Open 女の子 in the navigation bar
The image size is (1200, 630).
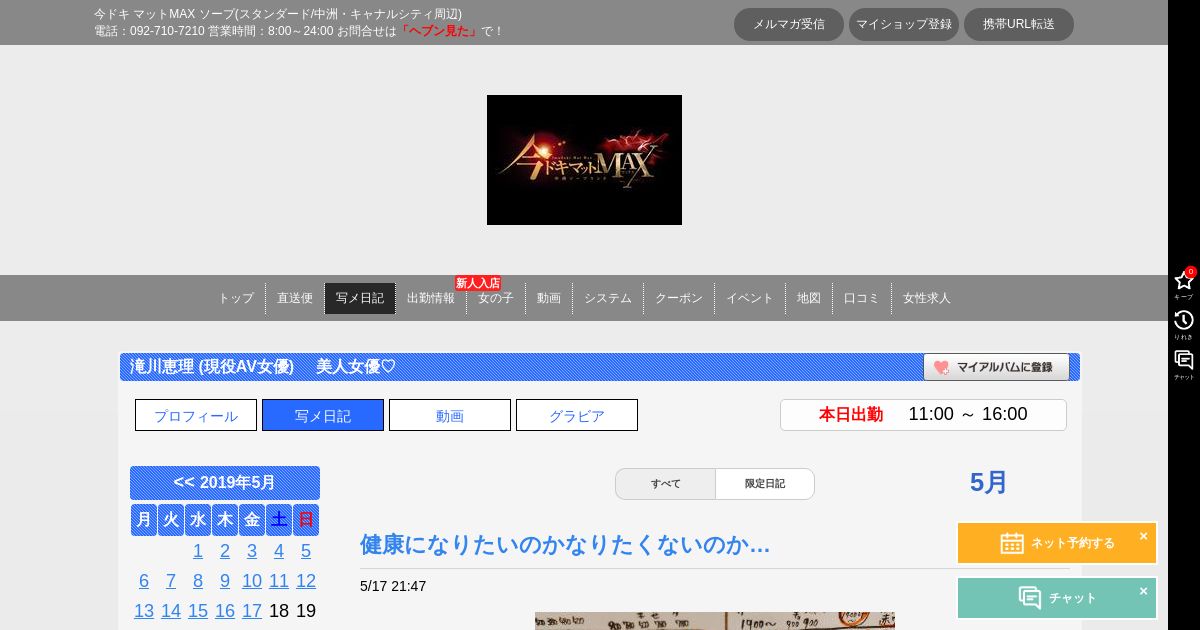[x=496, y=298]
